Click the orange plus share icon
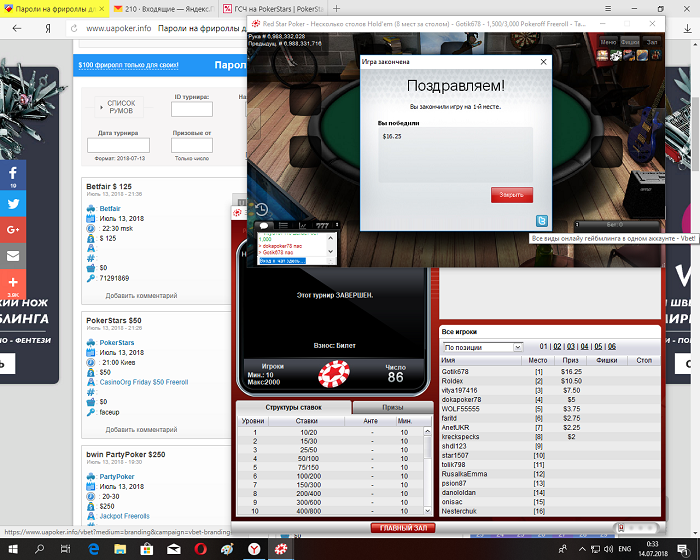 click(x=13, y=284)
